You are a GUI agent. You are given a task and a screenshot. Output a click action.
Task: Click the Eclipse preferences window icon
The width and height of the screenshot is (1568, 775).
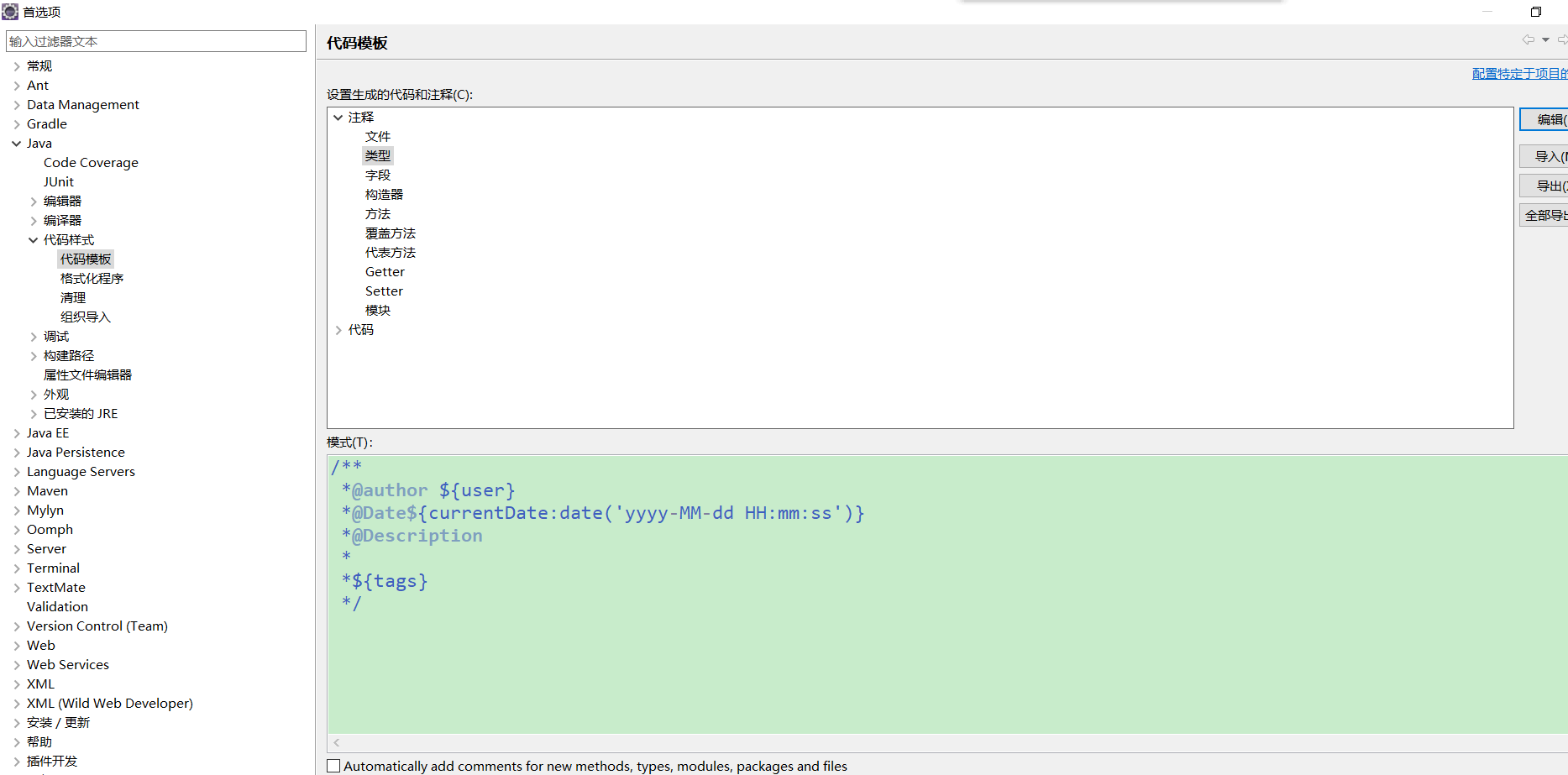(10, 12)
